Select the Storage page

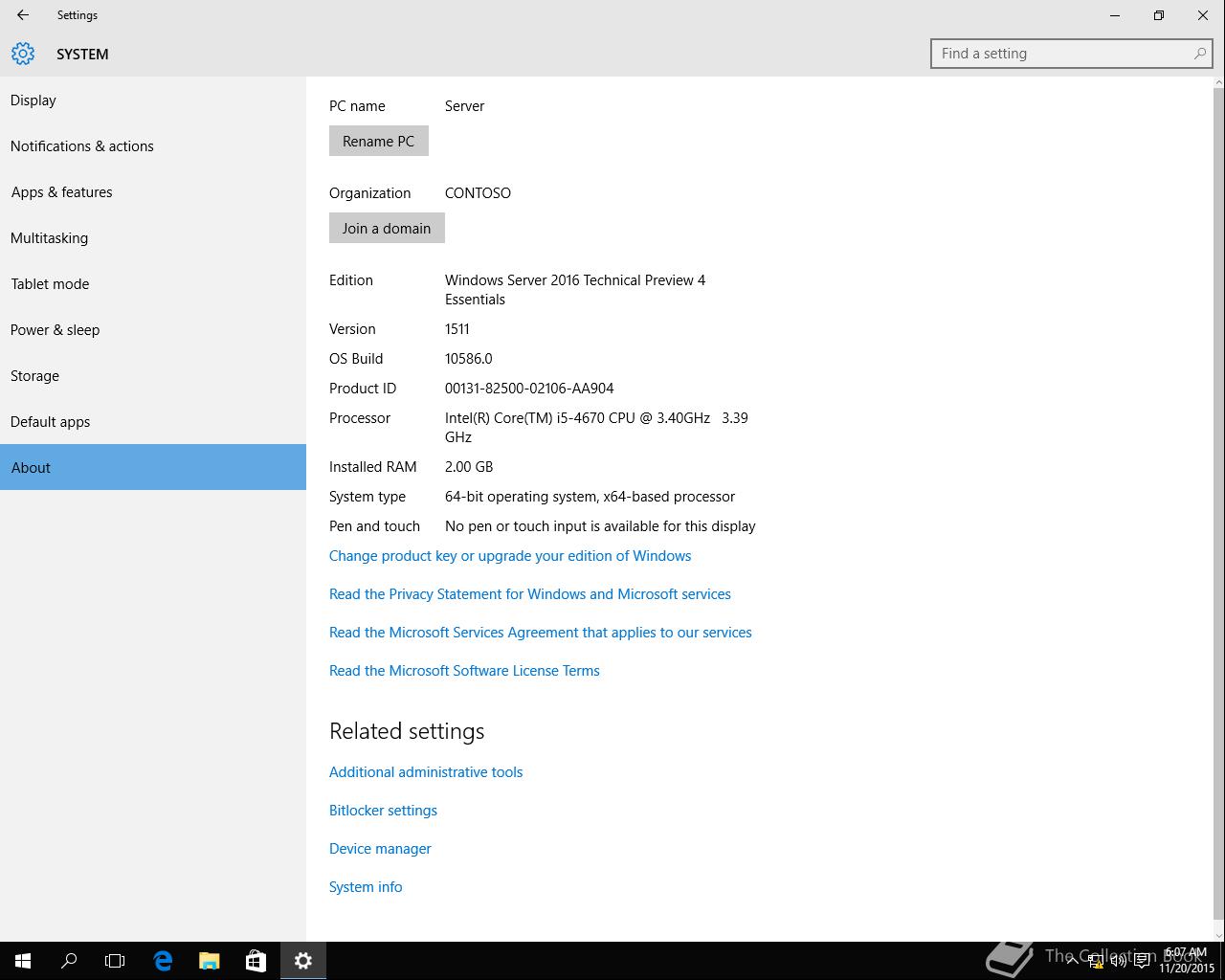tap(153, 376)
